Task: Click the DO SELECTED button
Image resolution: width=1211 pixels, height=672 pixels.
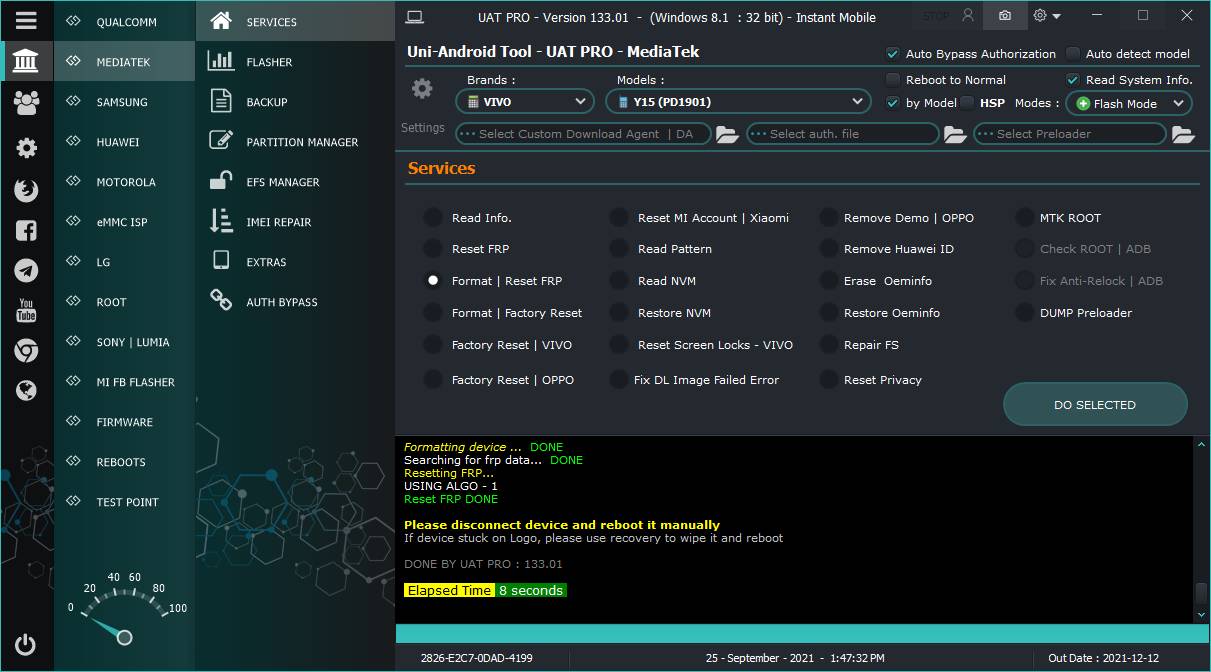Action: click(1095, 405)
